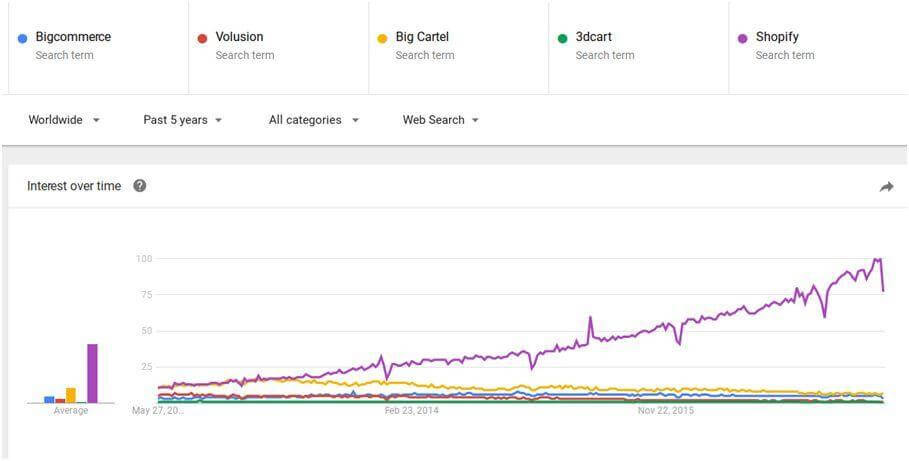Click the Shopify line peak near 100

click(x=877, y=259)
